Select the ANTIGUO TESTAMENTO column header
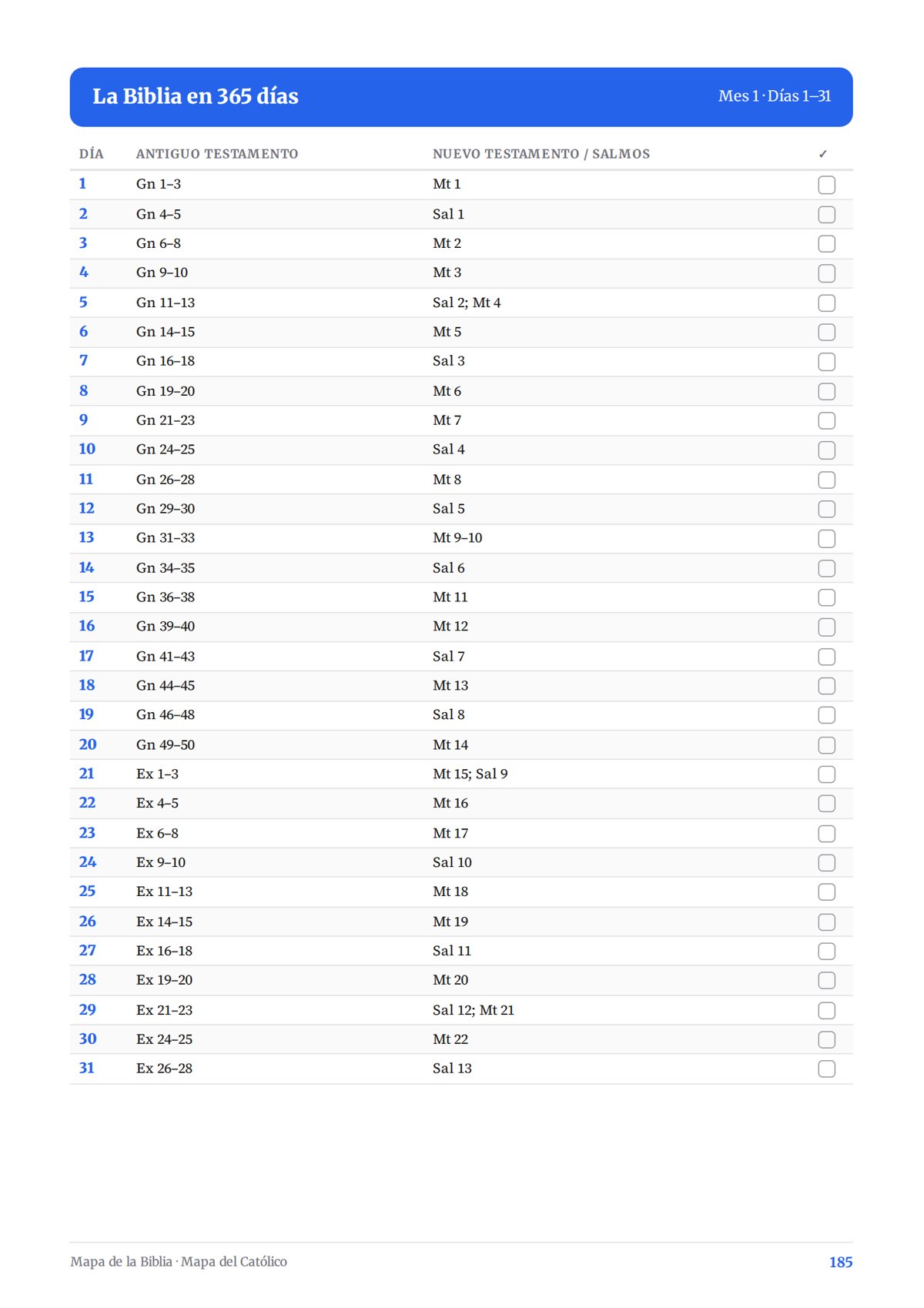Viewport: 924px width, 1308px height. pyautogui.click(x=217, y=154)
